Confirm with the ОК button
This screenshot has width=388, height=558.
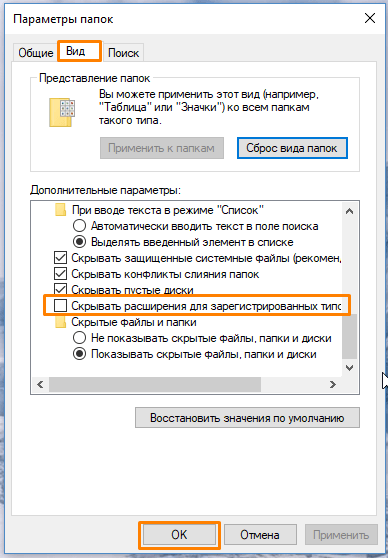(x=179, y=535)
